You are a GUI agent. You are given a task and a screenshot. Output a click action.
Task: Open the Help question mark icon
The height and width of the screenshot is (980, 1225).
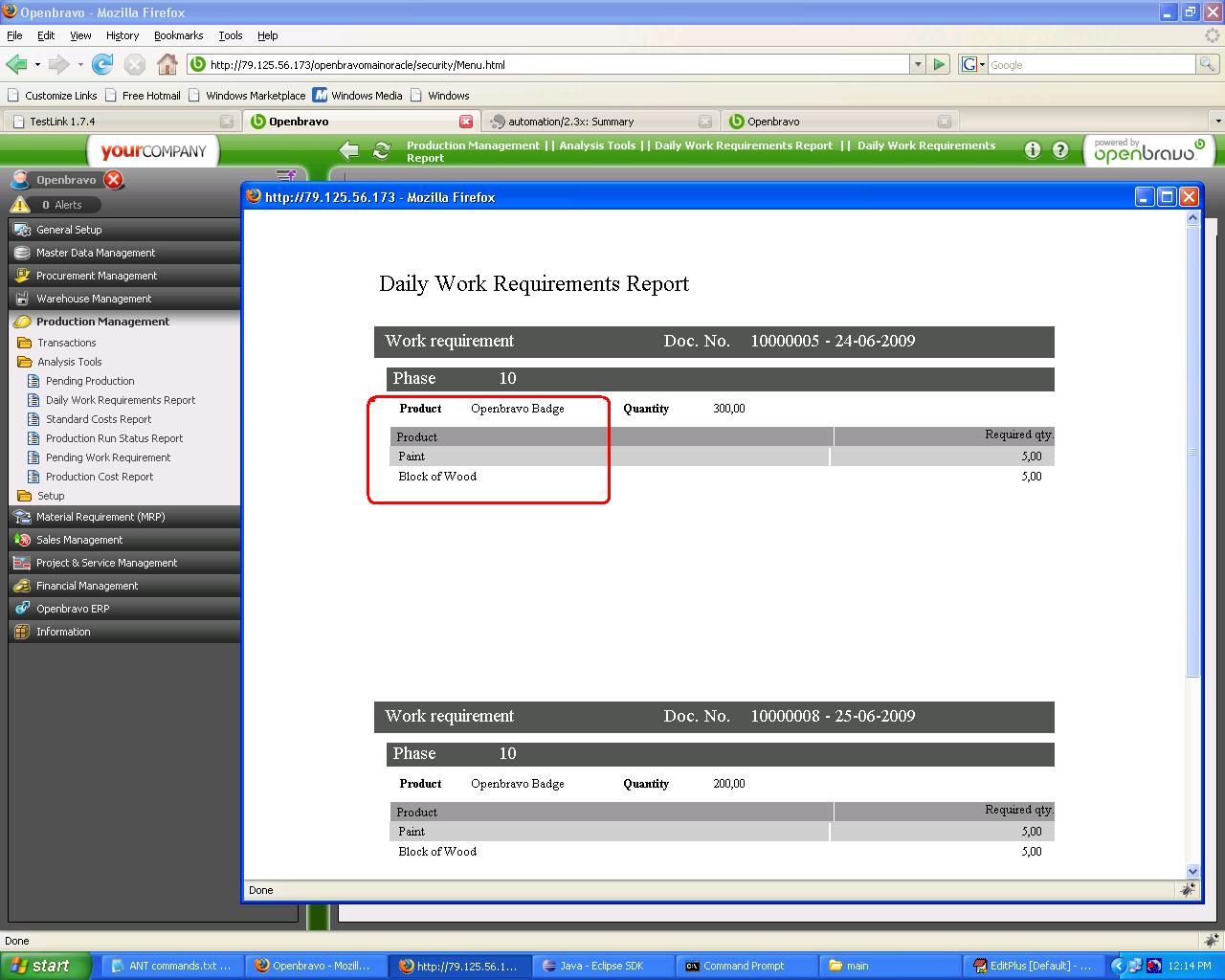pyautogui.click(x=1060, y=150)
